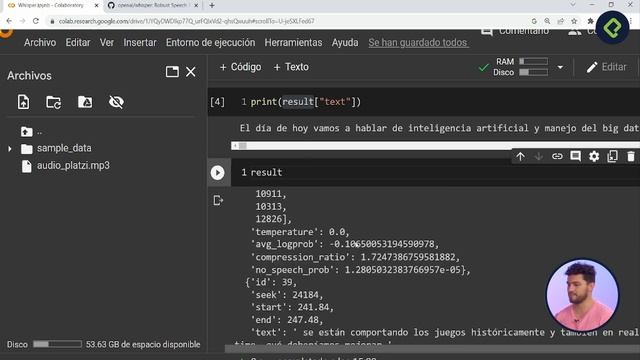
Task: Click the presenter webcam thumbnail
Action: point(582,295)
